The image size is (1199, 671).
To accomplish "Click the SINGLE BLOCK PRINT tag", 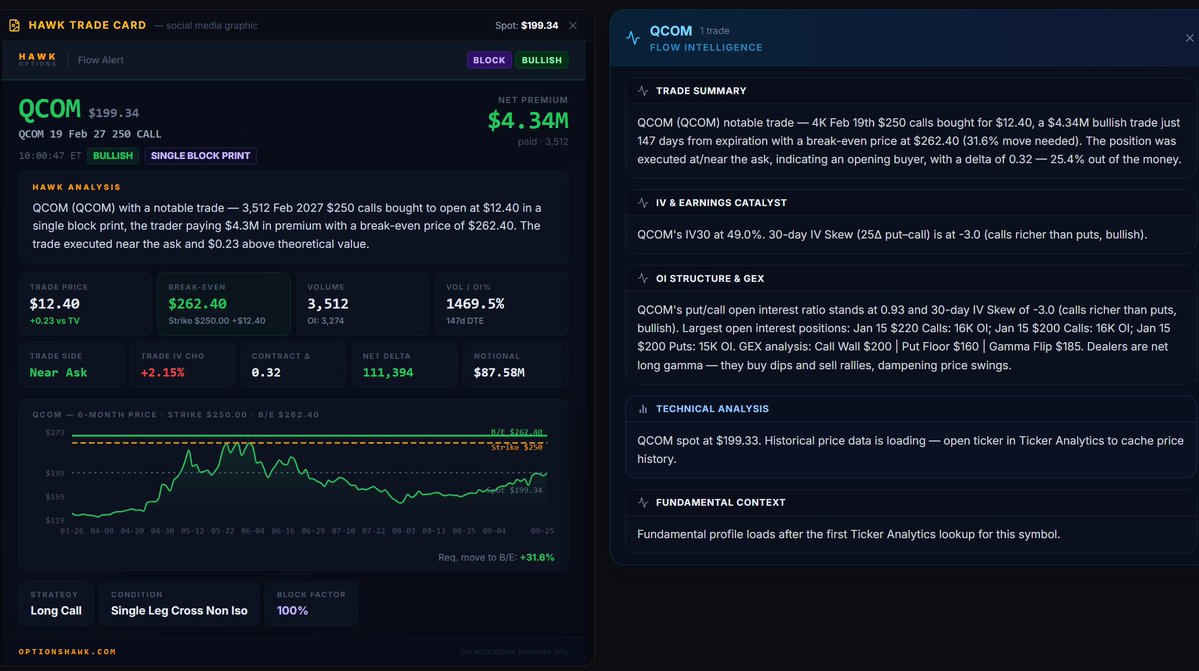I will pos(200,155).
